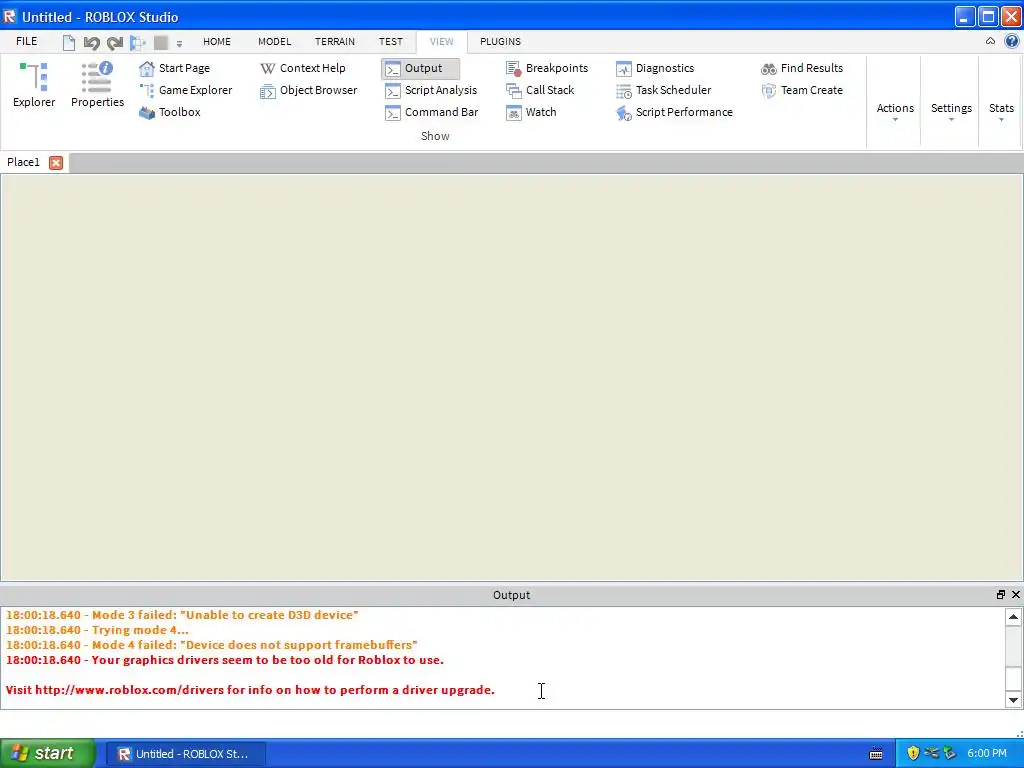1024x768 pixels.
Task: Click the Output scrollbar down arrow
Action: [x=1013, y=700]
